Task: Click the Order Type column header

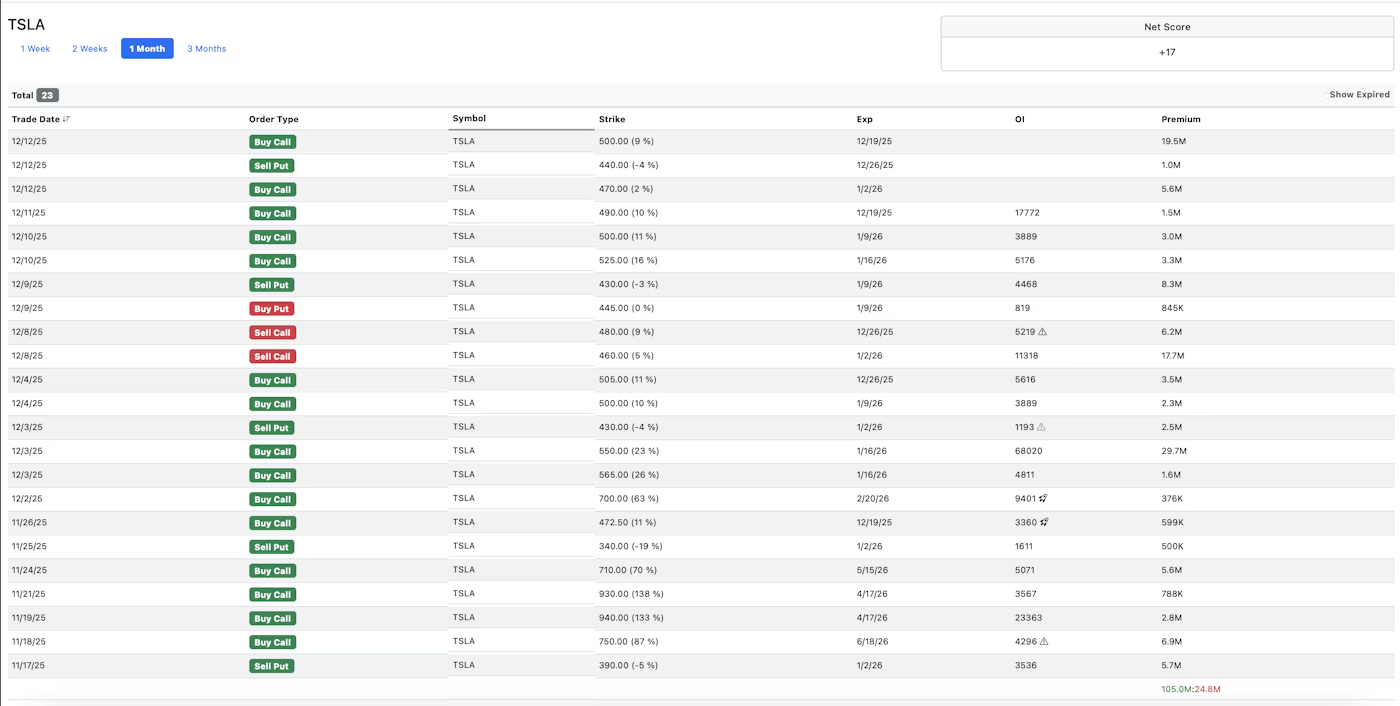Action: [274, 119]
